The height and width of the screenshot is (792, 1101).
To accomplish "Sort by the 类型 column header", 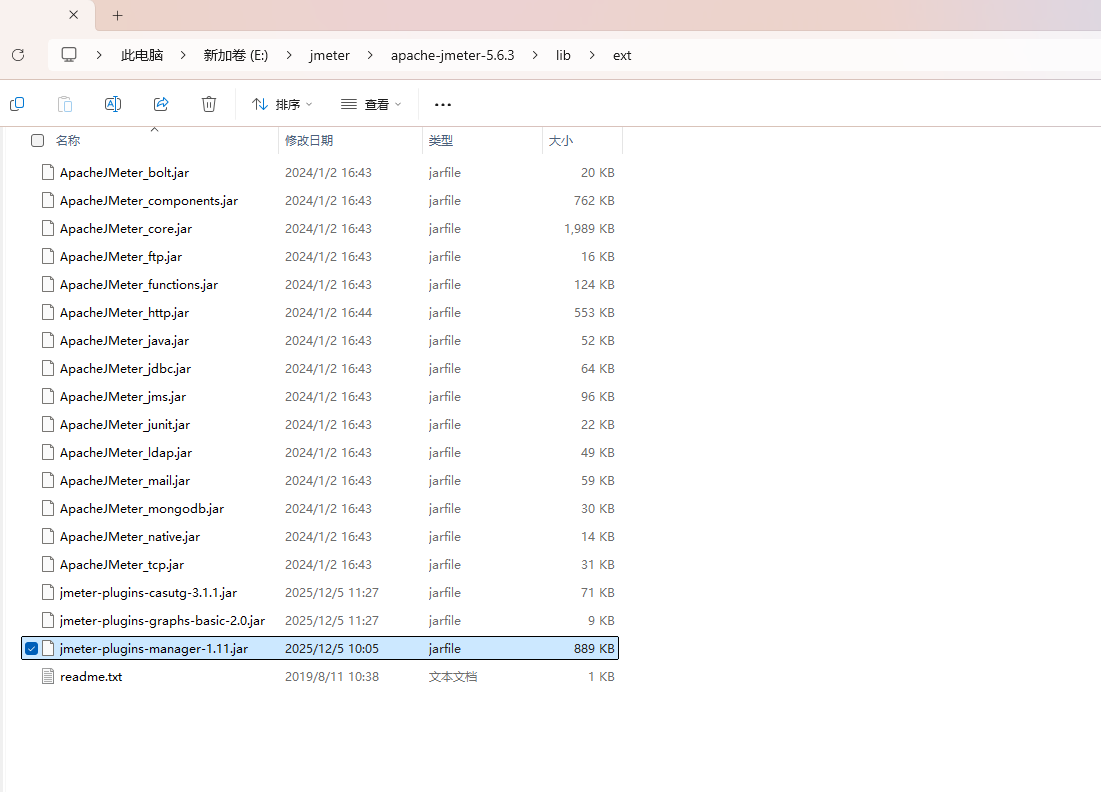I will [x=441, y=140].
